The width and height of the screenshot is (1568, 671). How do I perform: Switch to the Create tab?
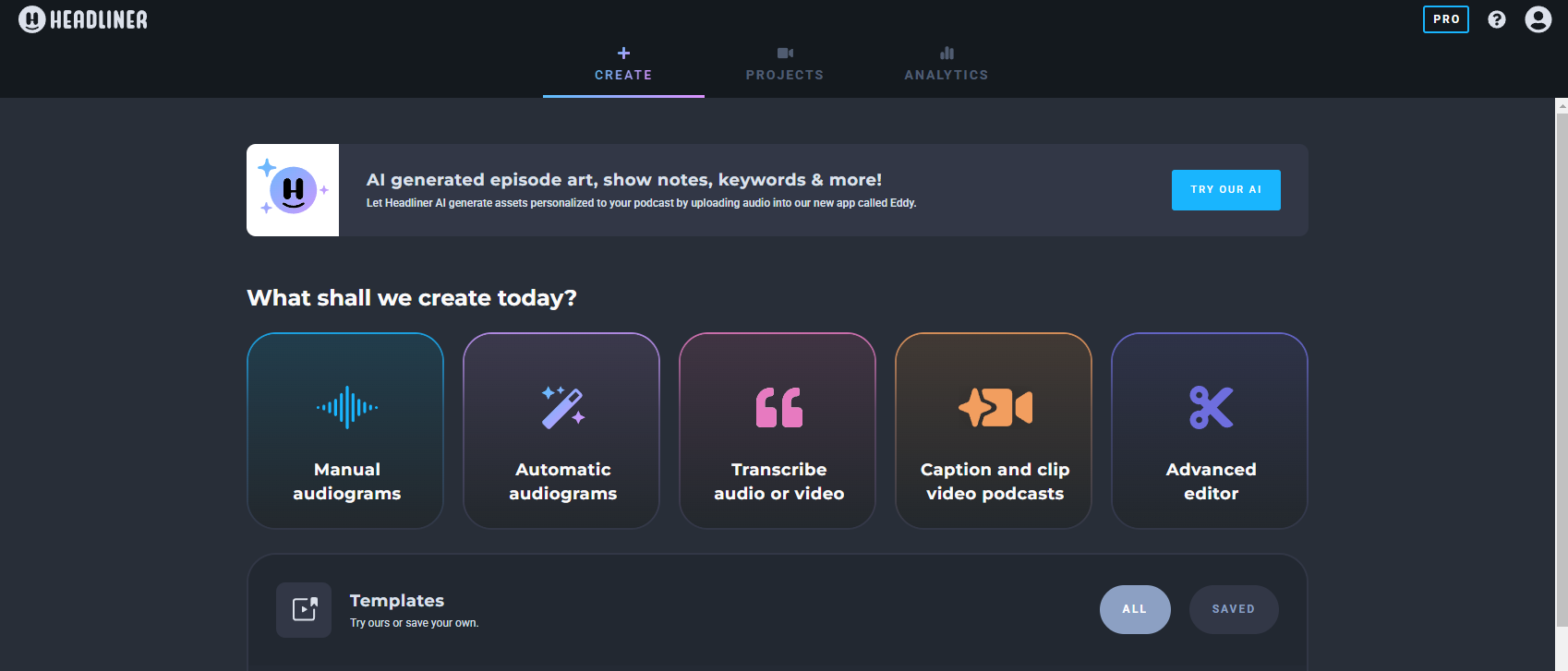tap(623, 65)
